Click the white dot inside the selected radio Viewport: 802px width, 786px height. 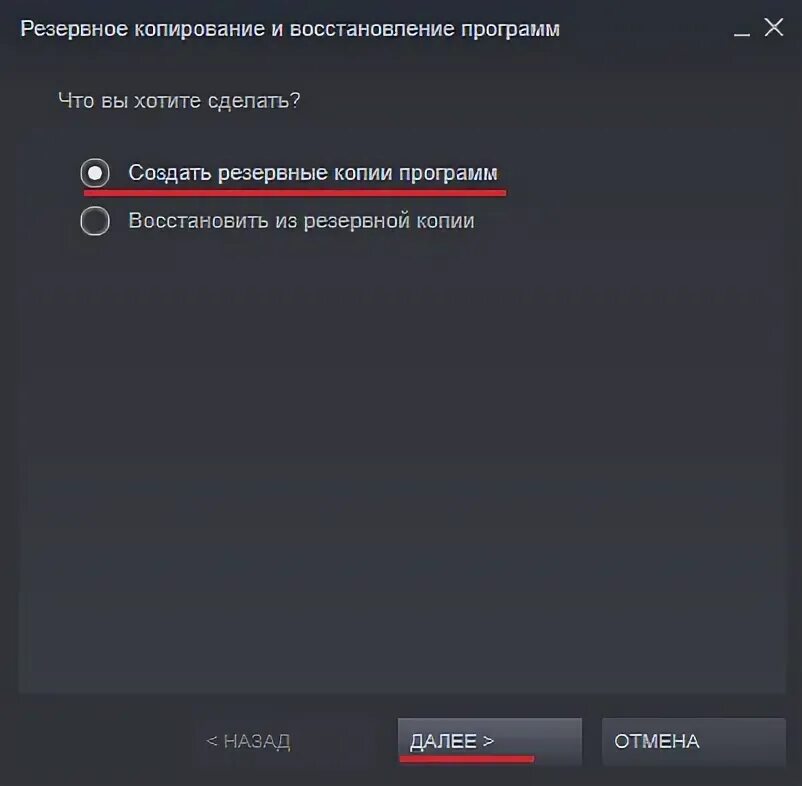pos(95,173)
